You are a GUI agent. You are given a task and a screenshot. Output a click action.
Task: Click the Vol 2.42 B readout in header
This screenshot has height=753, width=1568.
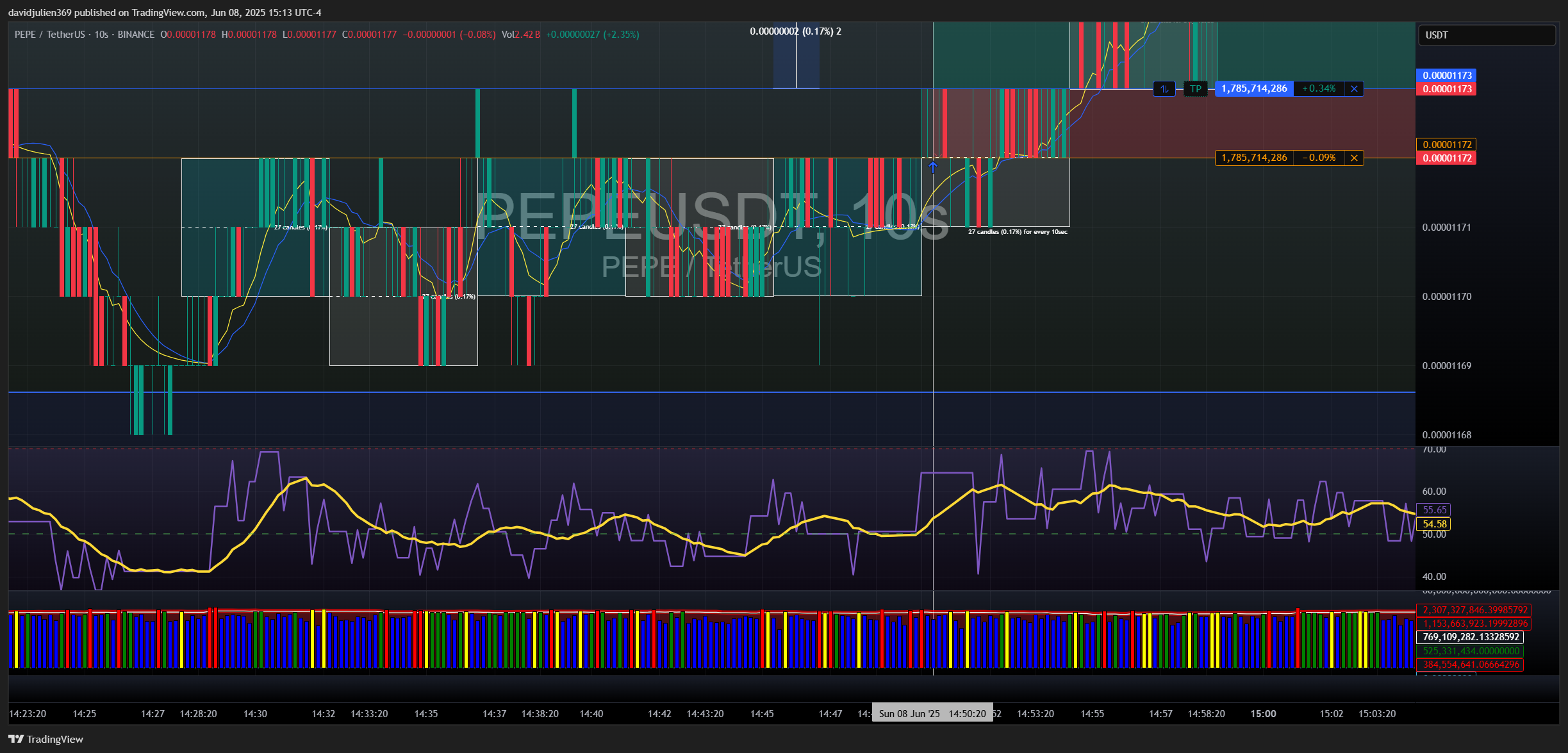(x=520, y=35)
